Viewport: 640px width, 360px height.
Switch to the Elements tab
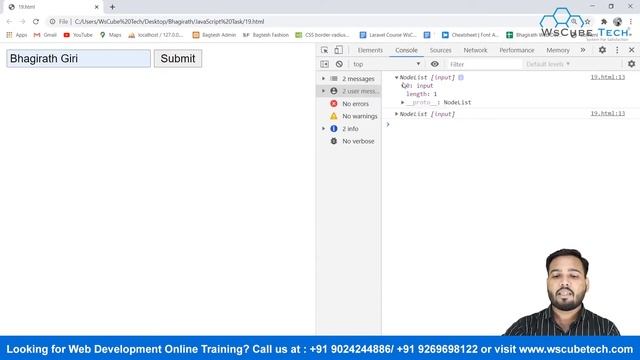tap(370, 50)
